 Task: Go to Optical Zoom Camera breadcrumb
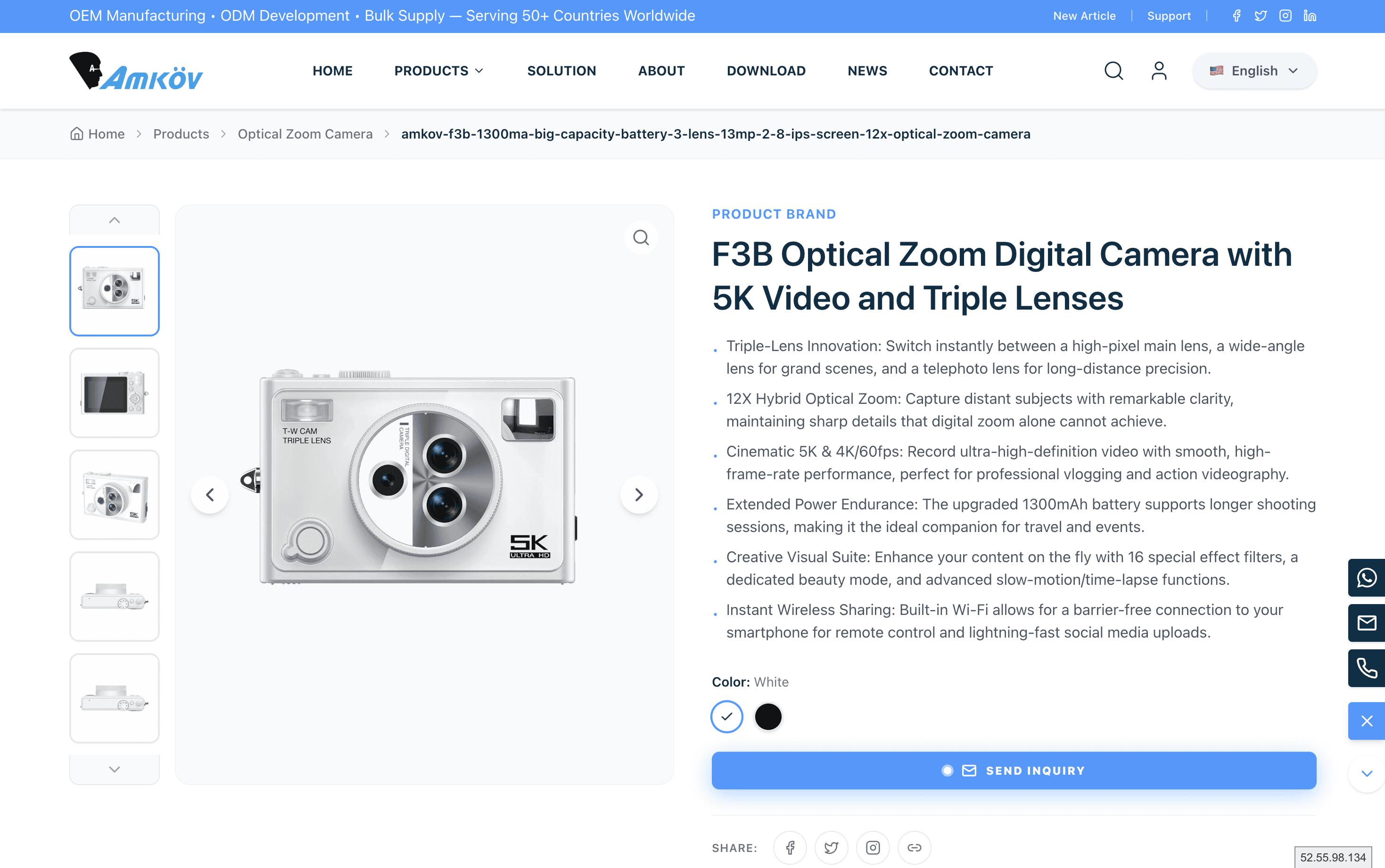point(305,134)
